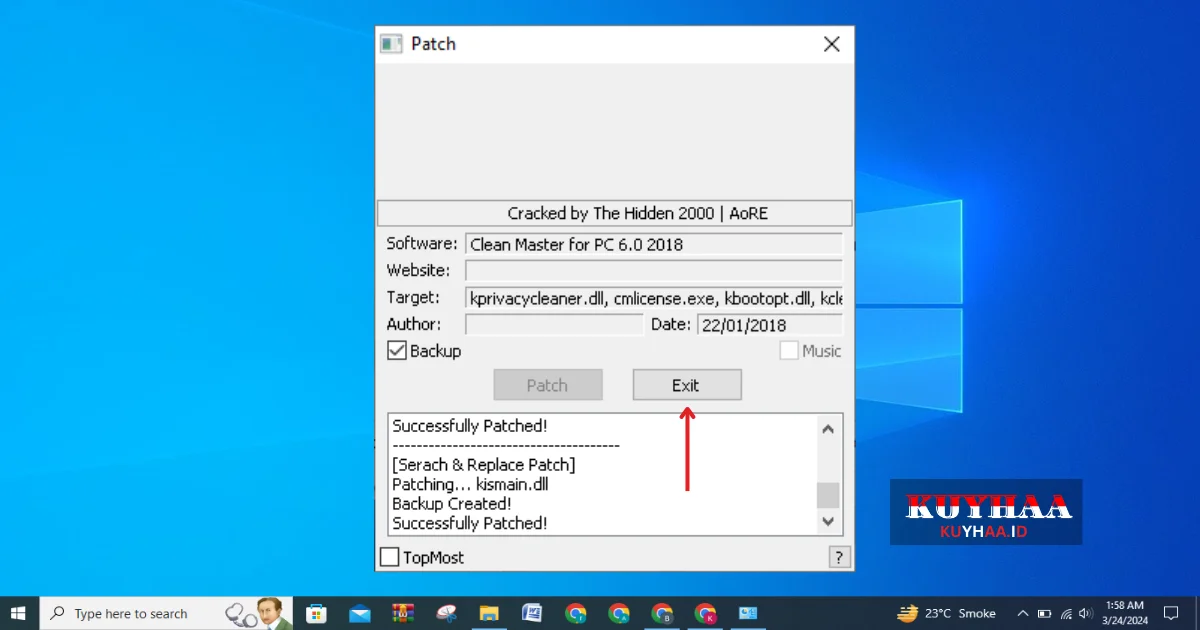Click the log scrollbar down arrow
This screenshot has height=630, width=1200.
coord(828,521)
